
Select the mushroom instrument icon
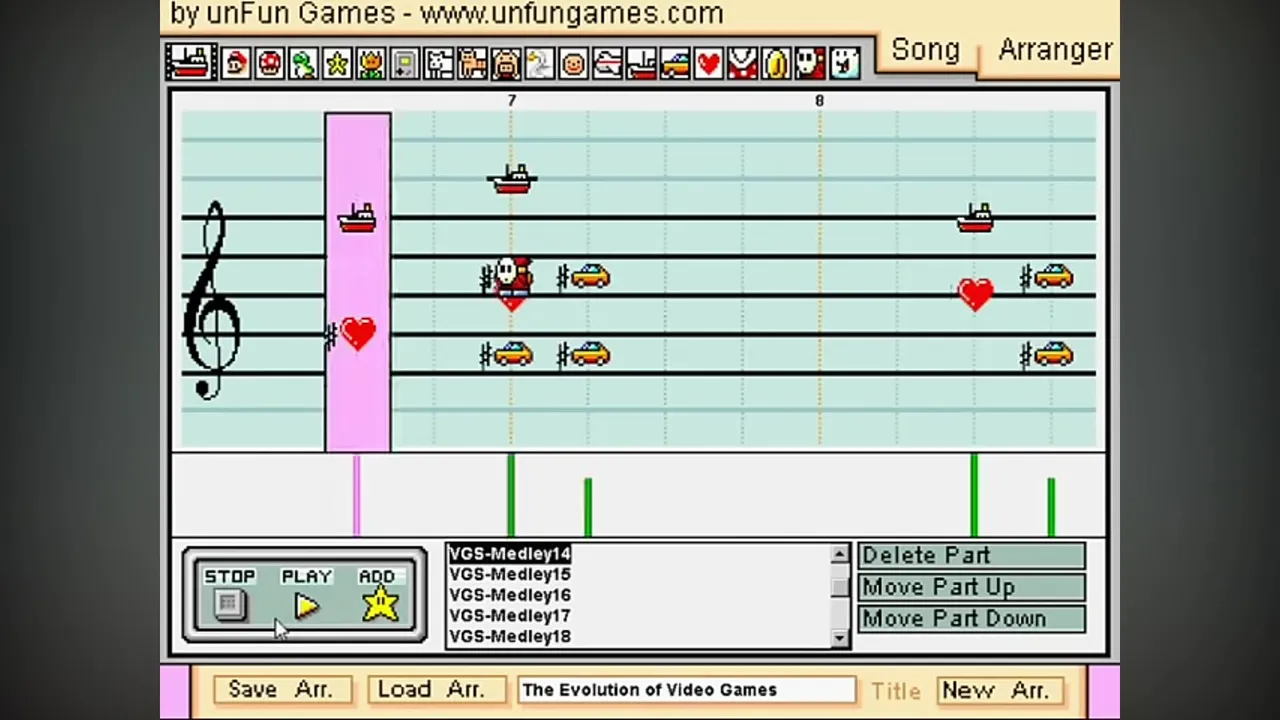270,64
